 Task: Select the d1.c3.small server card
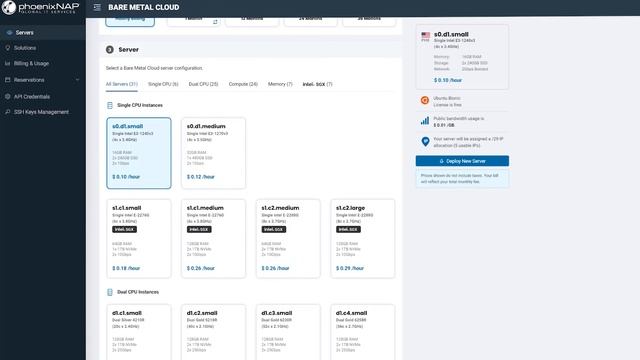(x=288, y=332)
